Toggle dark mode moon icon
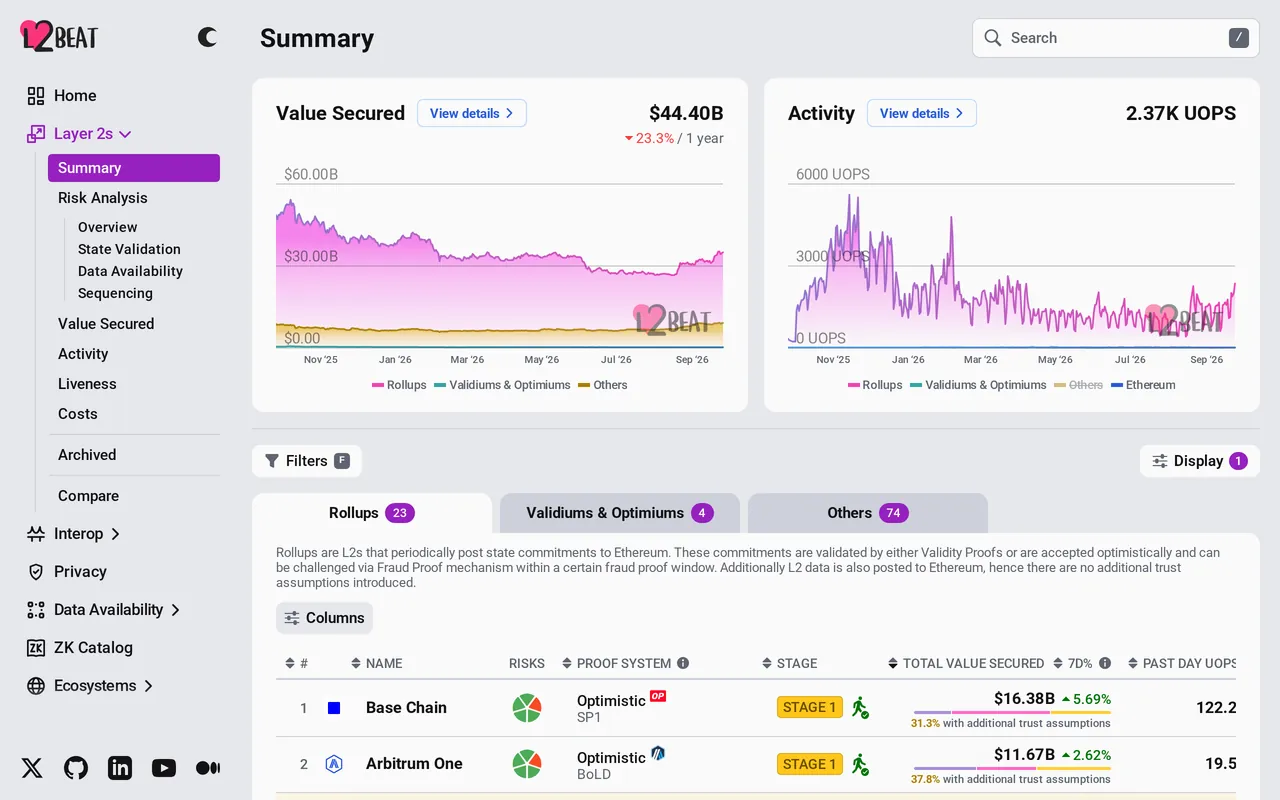 pos(207,37)
